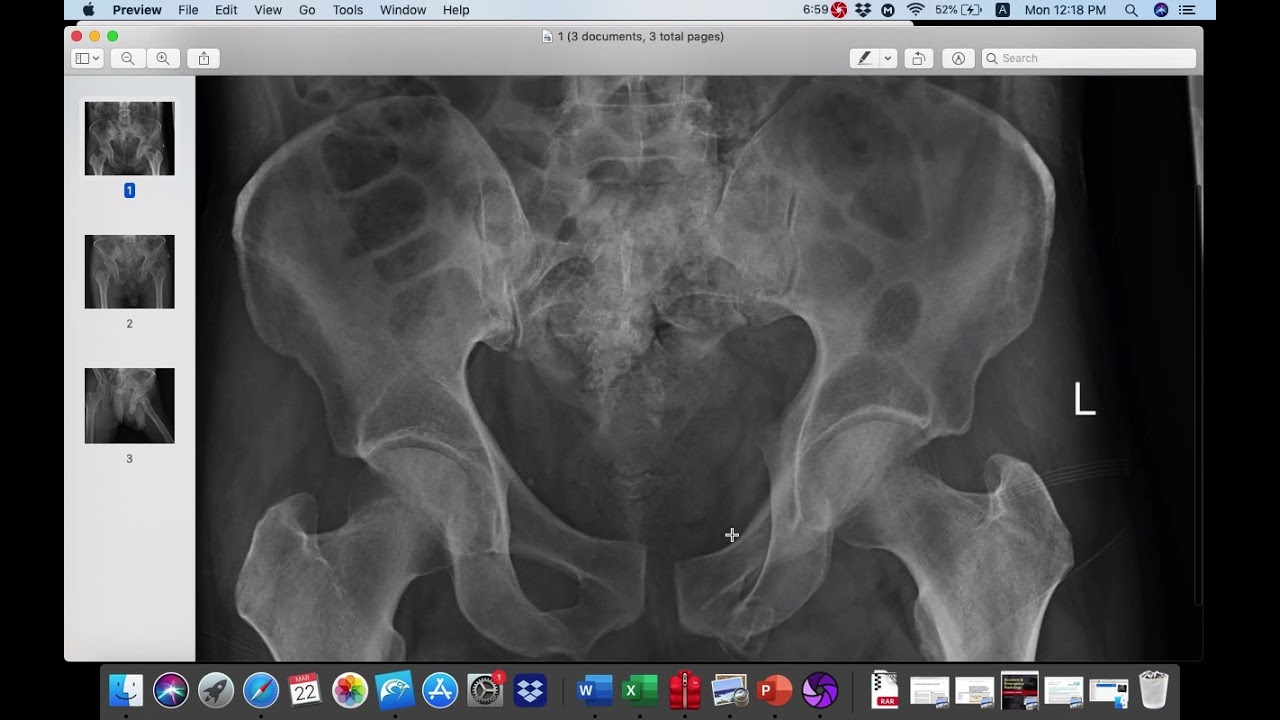Click the circular M menu bar icon
This screenshot has width=1280, height=720.
[x=888, y=10]
